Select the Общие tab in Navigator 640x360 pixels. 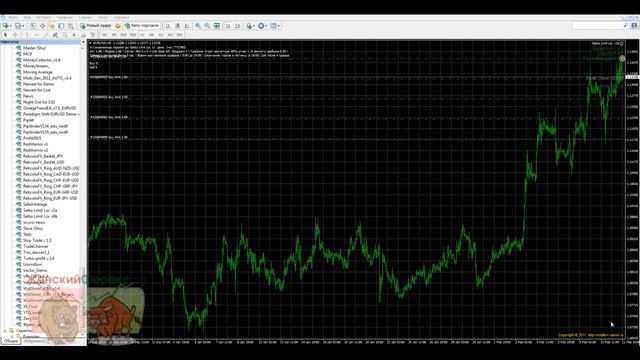11,341
